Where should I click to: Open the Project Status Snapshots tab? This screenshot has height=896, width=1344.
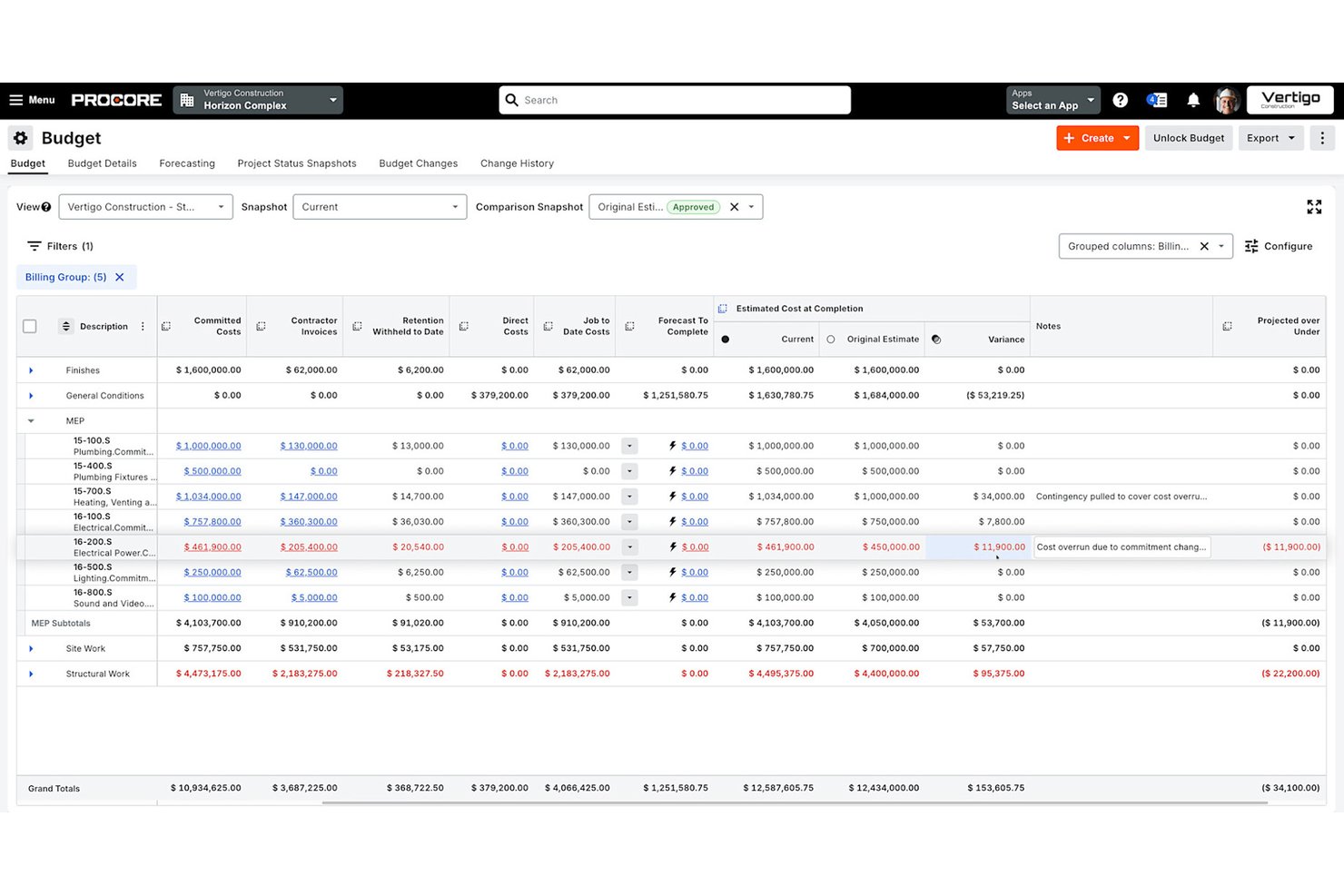[x=297, y=163]
